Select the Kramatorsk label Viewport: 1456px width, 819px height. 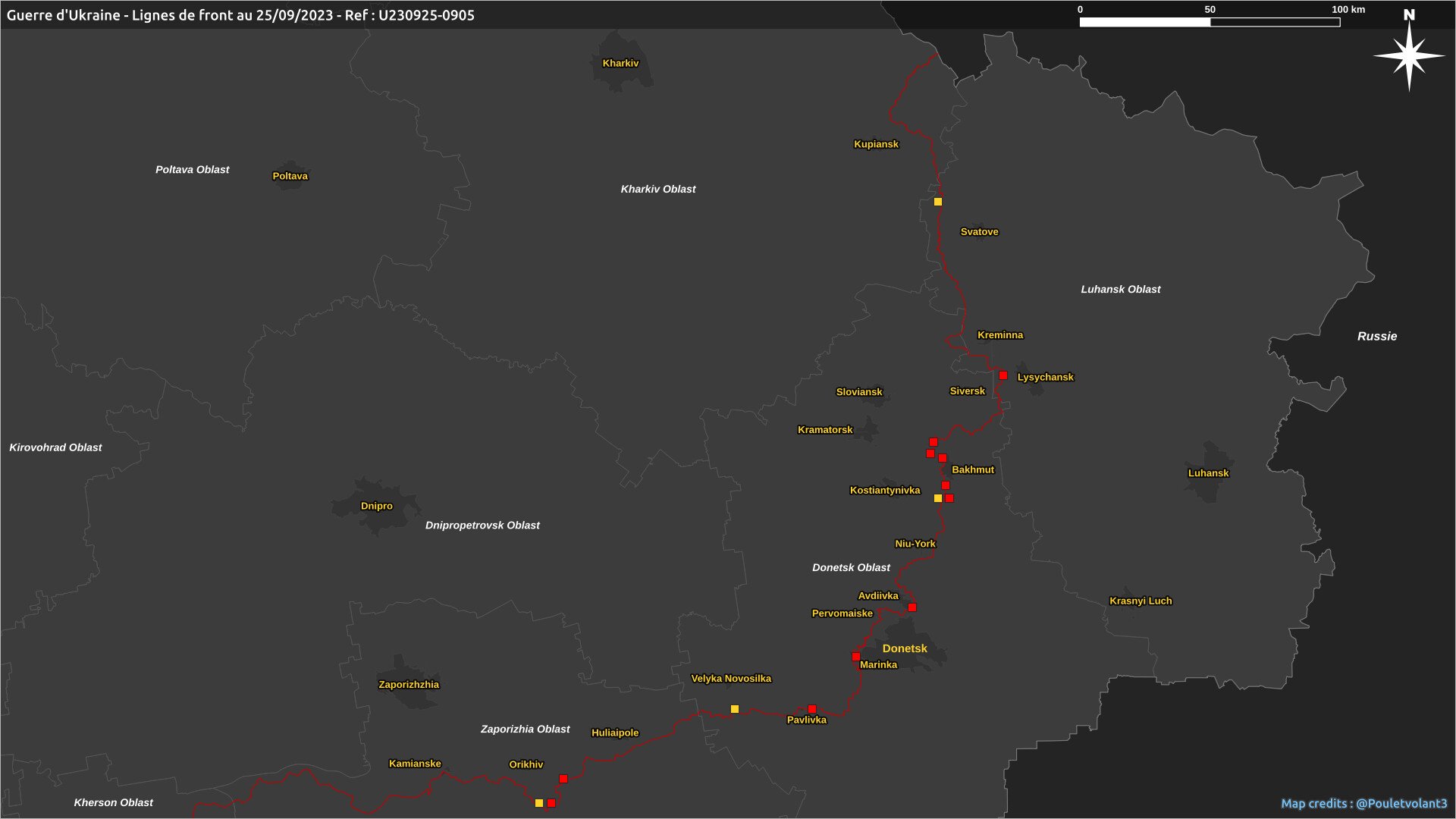(825, 429)
